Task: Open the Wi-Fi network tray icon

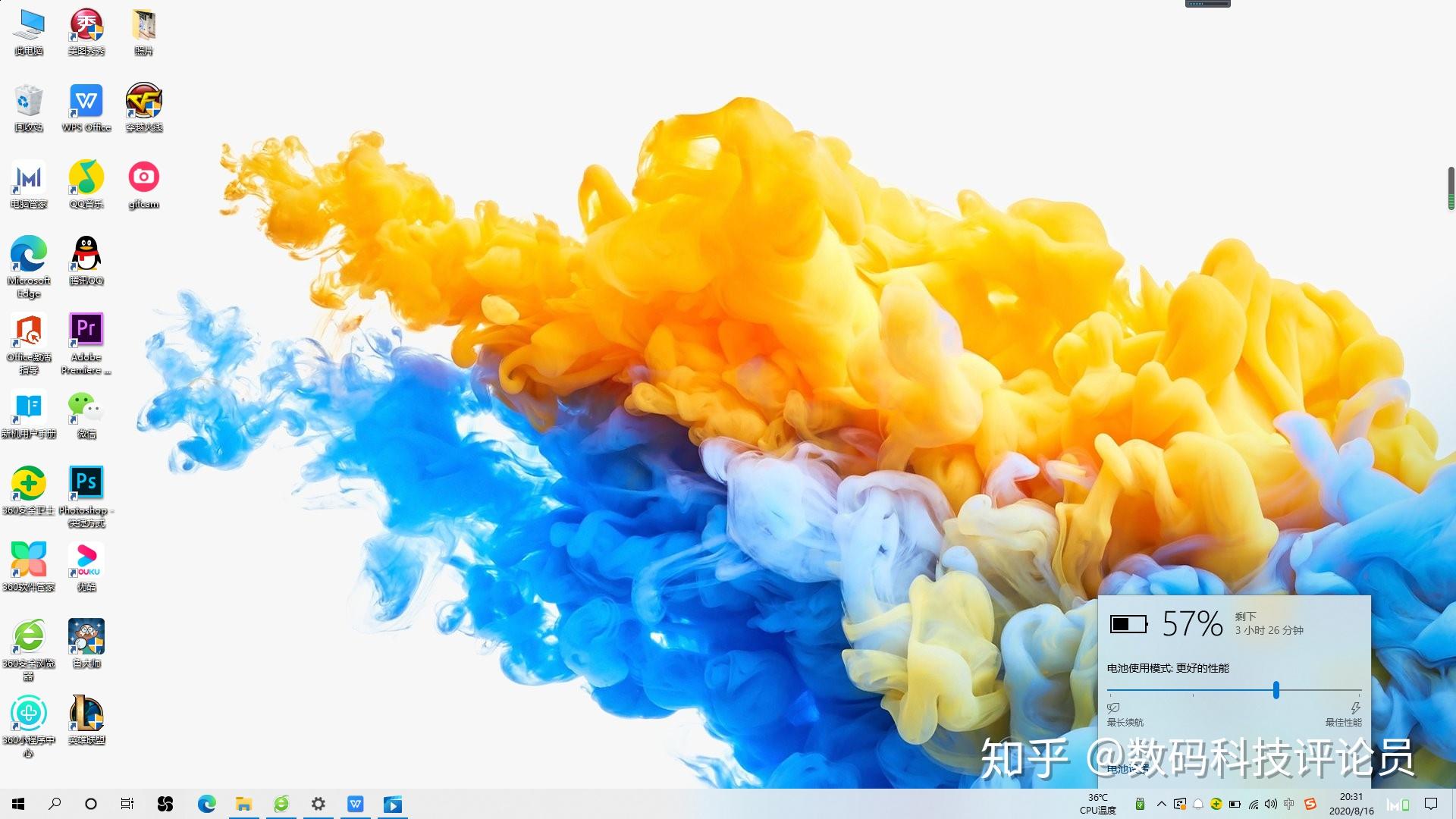Action: (1253, 804)
